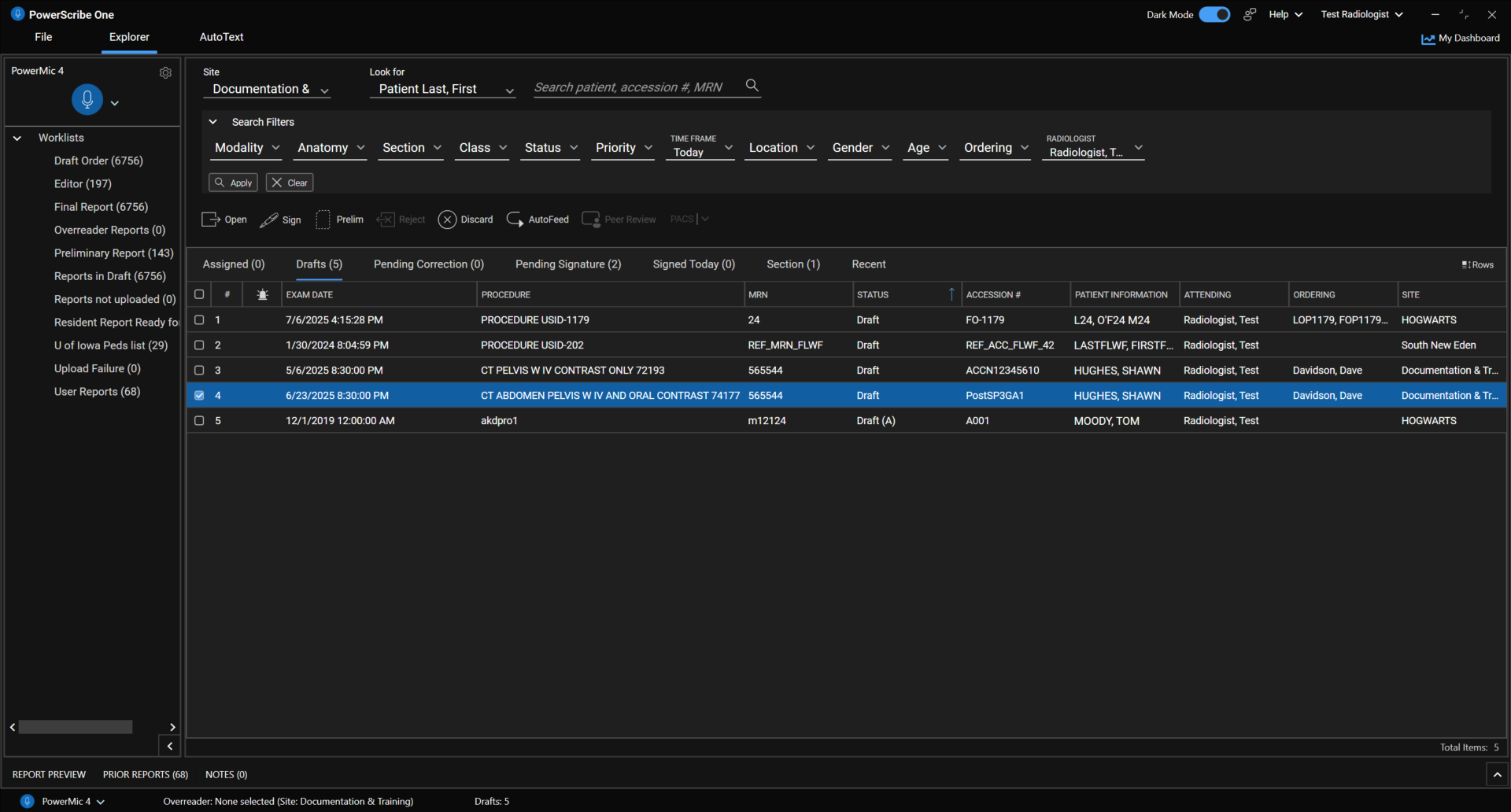The width and height of the screenshot is (1511, 812).
Task: Open Test Radiologist user menu
Action: point(1361,14)
